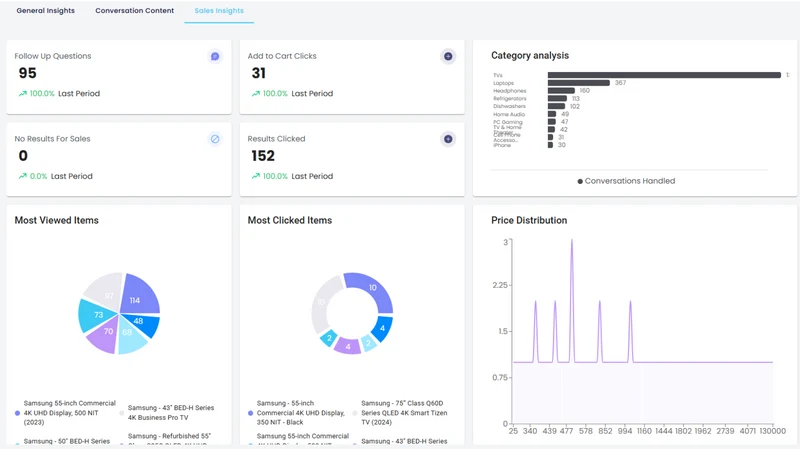Click the Headphones bar labeled 160
The image size is (800, 450).
pyautogui.click(x=561, y=90)
